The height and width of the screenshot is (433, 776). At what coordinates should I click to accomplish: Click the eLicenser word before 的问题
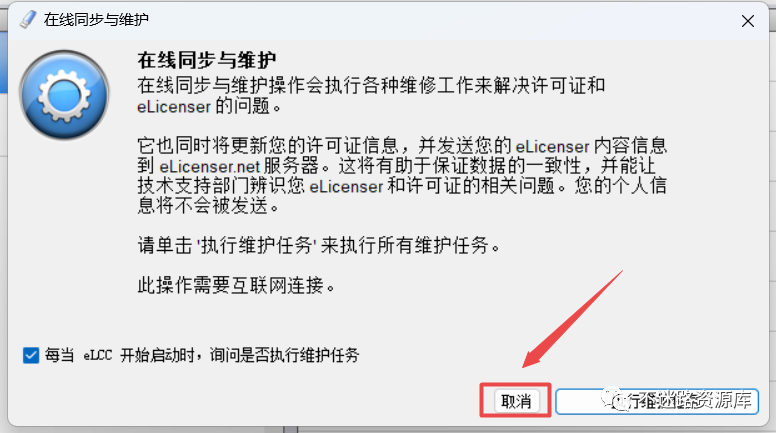click(174, 106)
